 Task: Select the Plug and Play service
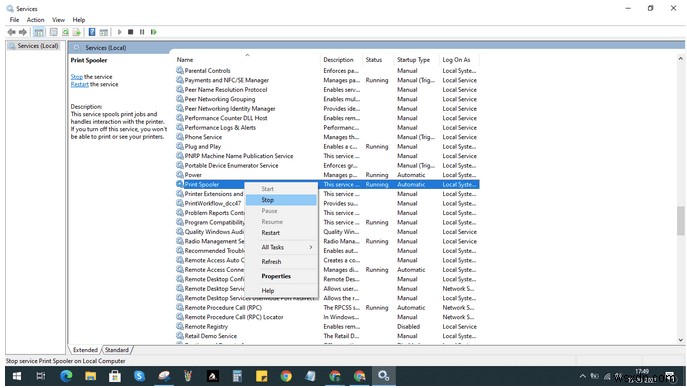[x=327, y=147]
